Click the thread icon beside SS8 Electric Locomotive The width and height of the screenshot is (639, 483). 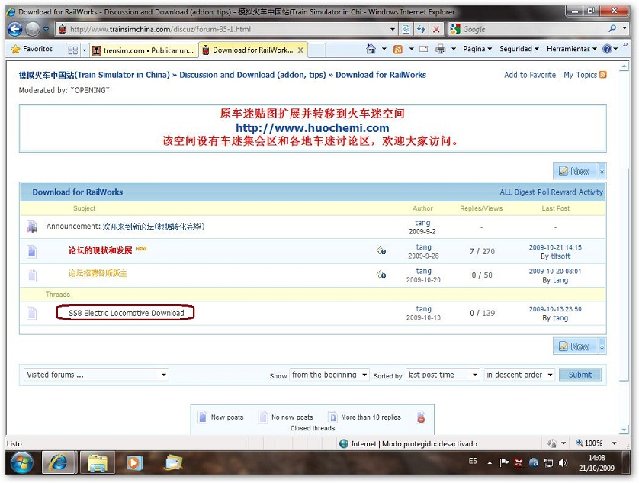pos(31,313)
